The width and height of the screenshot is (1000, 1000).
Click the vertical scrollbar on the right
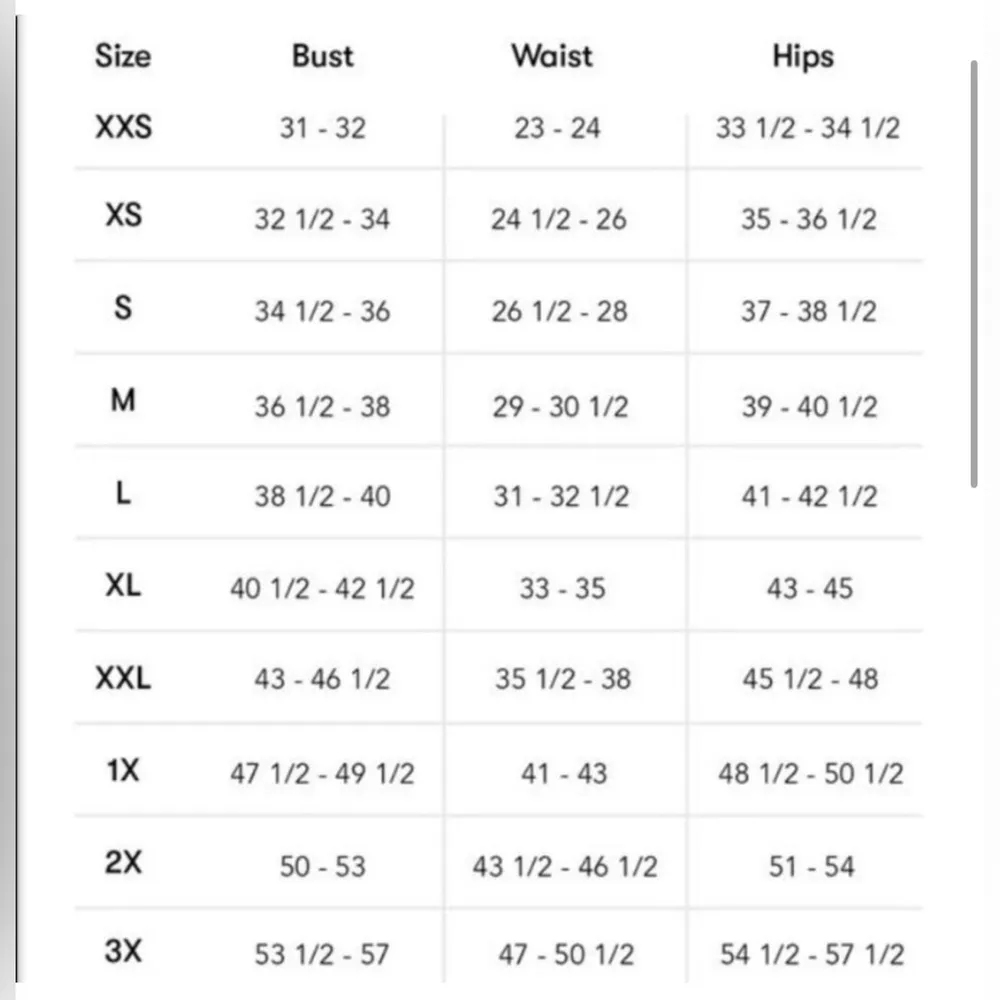tap(974, 275)
